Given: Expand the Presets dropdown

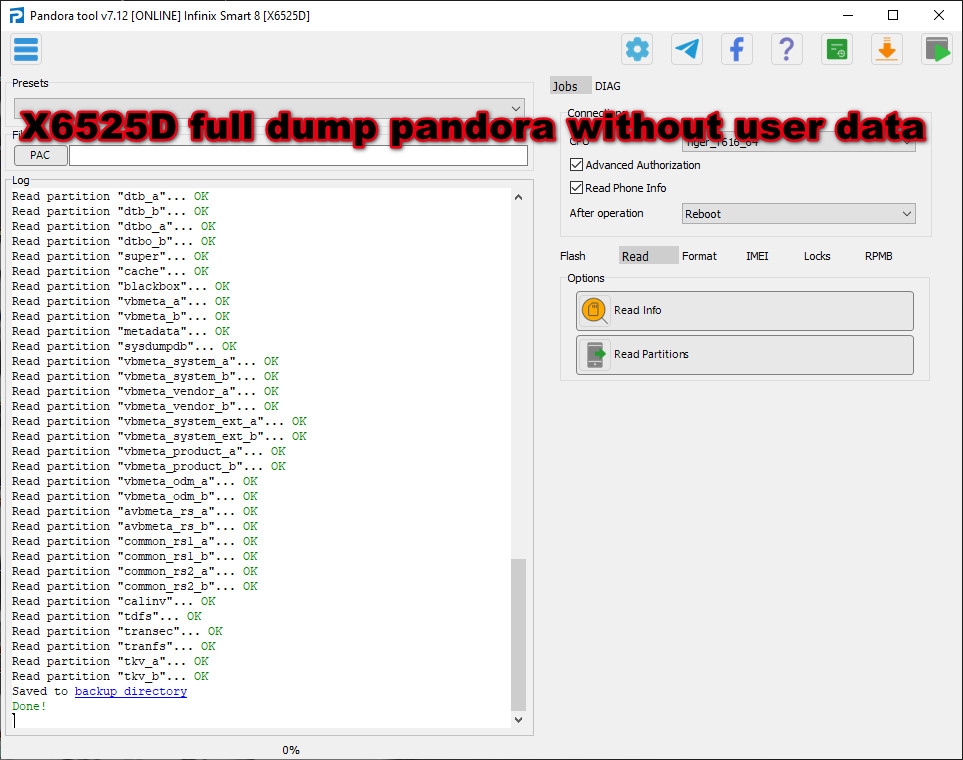Looking at the screenshot, I should 516,108.
